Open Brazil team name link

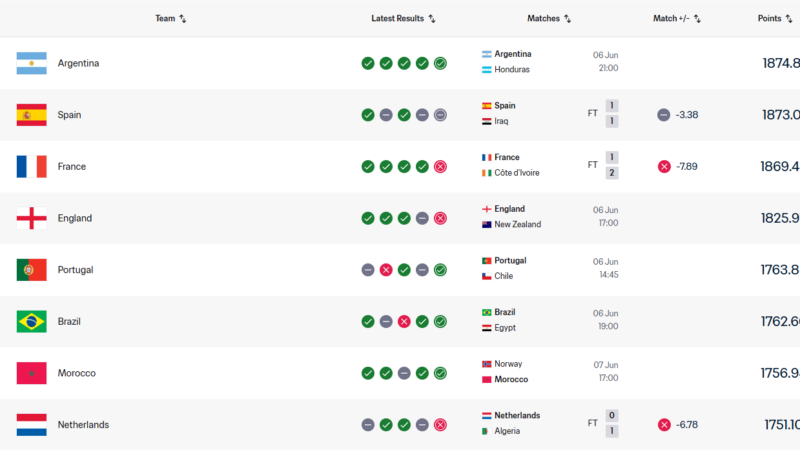69,321
